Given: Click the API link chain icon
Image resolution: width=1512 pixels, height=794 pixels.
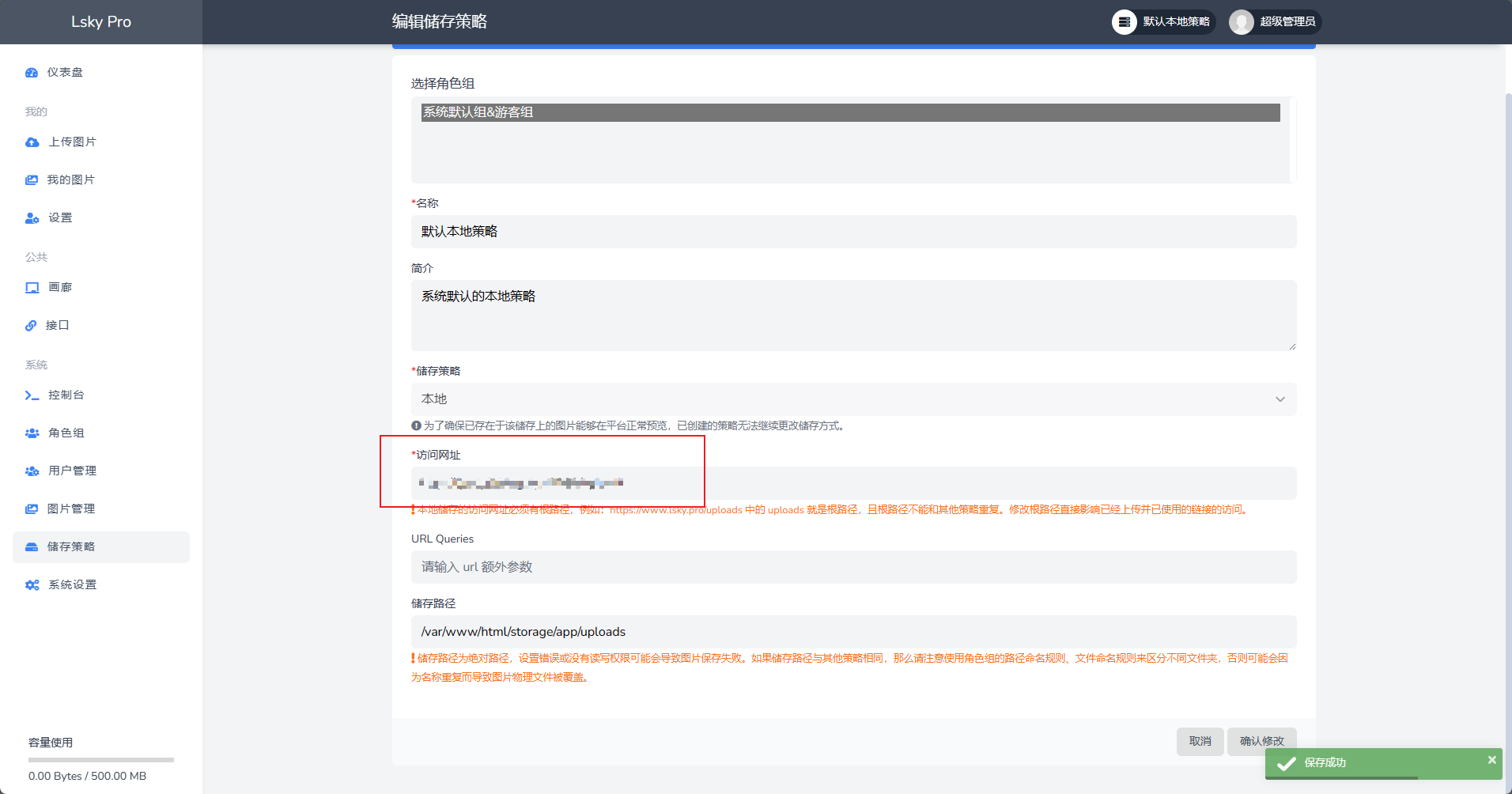Looking at the screenshot, I should [x=31, y=326].
